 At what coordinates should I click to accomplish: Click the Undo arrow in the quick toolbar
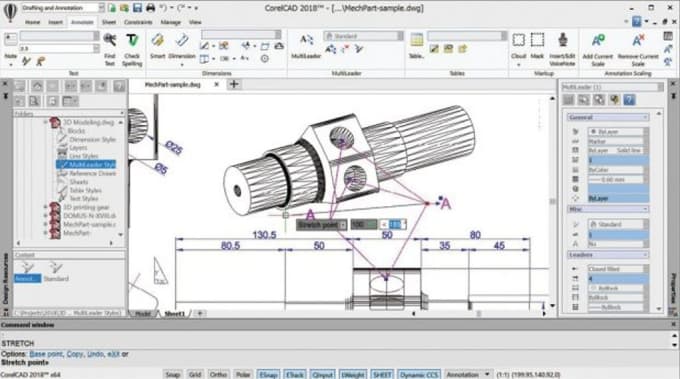click(x=163, y=8)
